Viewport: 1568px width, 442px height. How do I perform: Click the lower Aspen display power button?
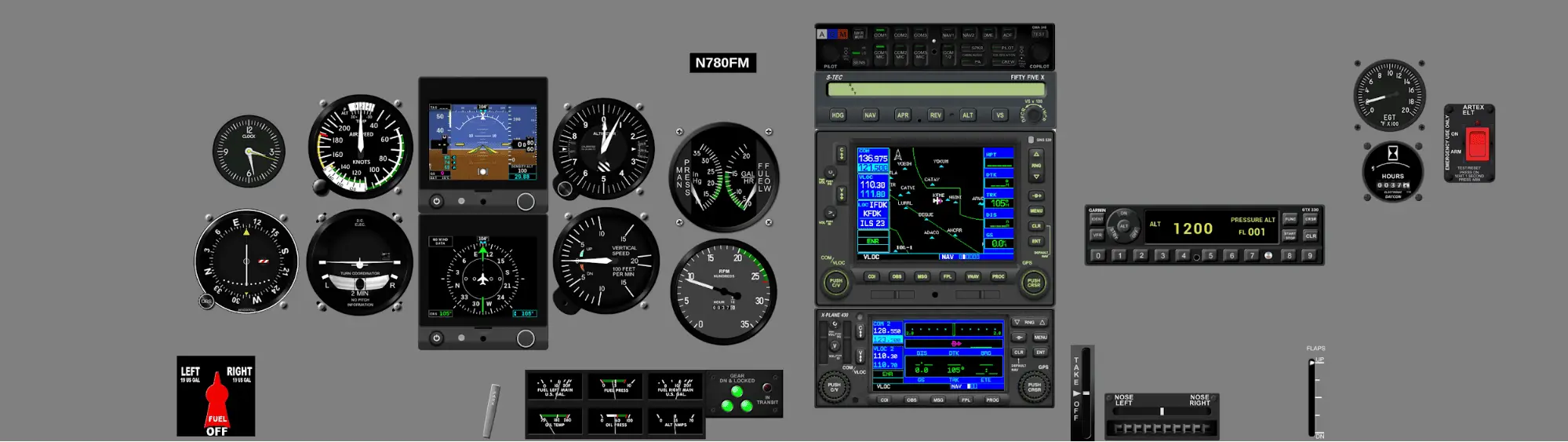pyautogui.click(x=437, y=338)
